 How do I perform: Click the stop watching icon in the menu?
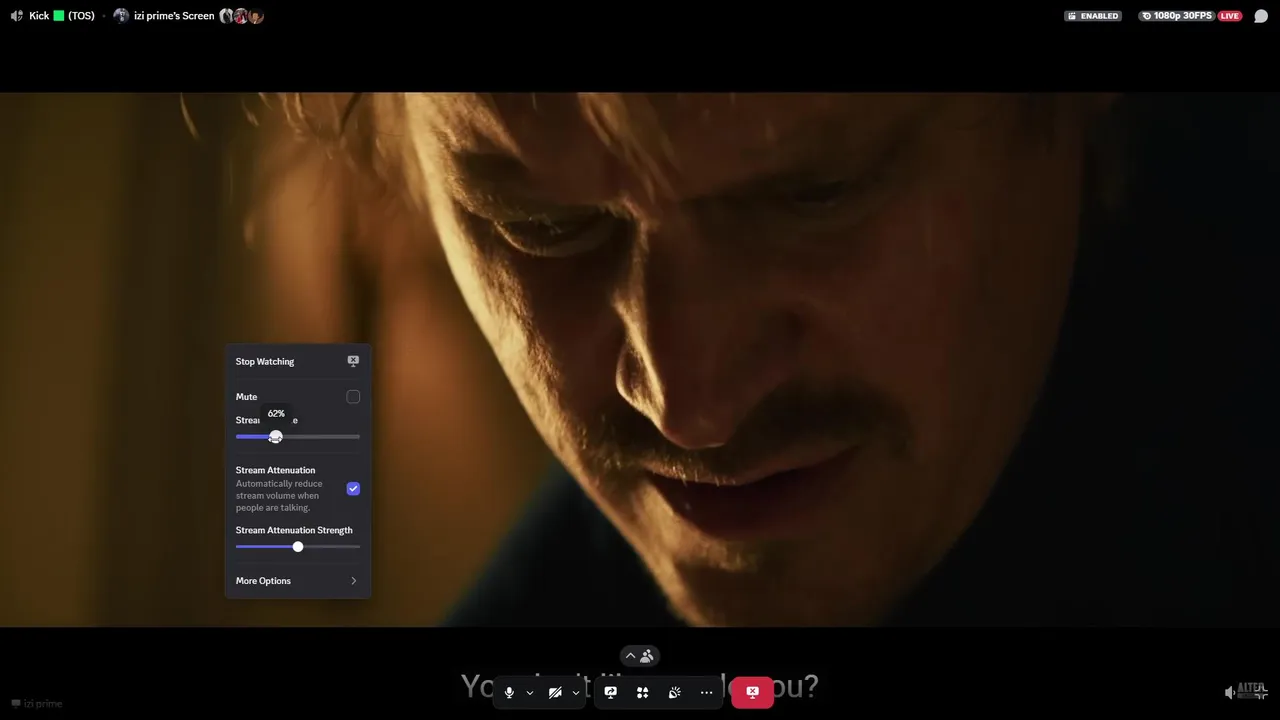click(x=353, y=361)
